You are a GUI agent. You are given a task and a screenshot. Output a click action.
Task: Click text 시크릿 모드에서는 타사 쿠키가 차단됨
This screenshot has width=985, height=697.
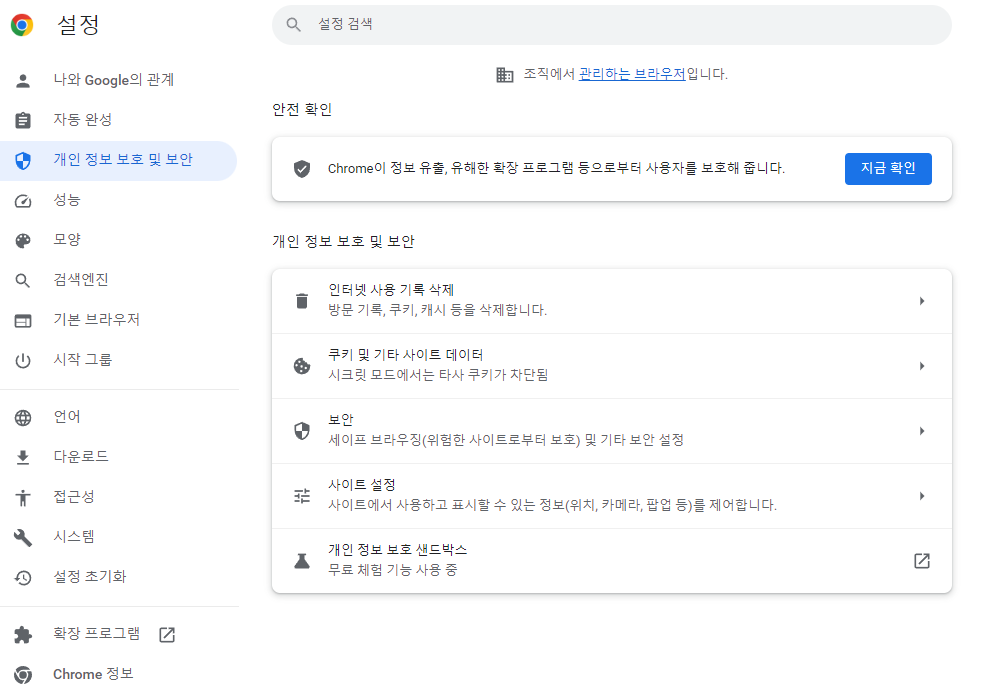[438, 375]
